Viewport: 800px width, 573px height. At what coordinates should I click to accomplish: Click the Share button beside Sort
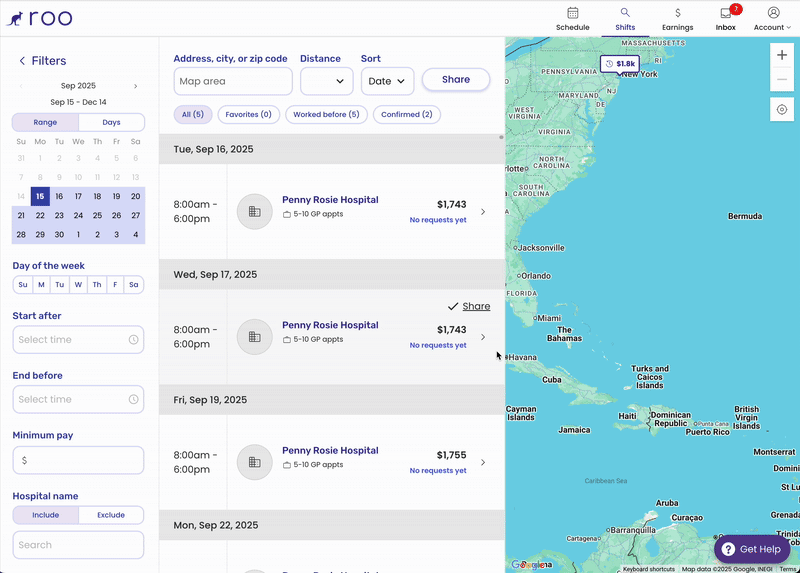456,80
